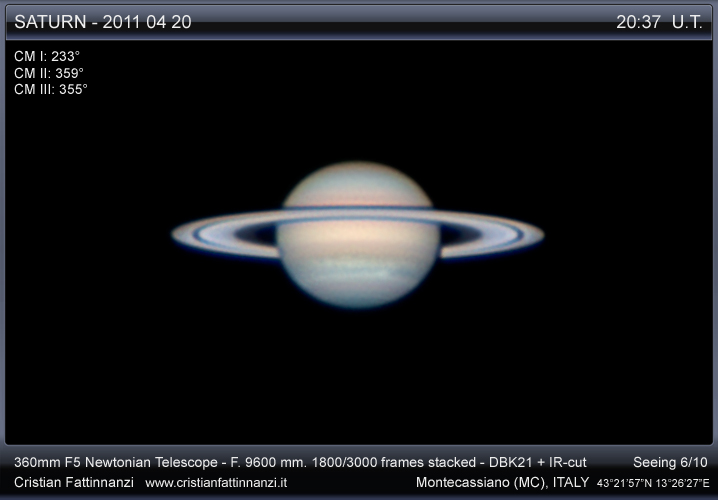The image size is (718, 500).
Task: Open the www.cristianfattinnanzi.it link
Action: [x=216, y=483]
